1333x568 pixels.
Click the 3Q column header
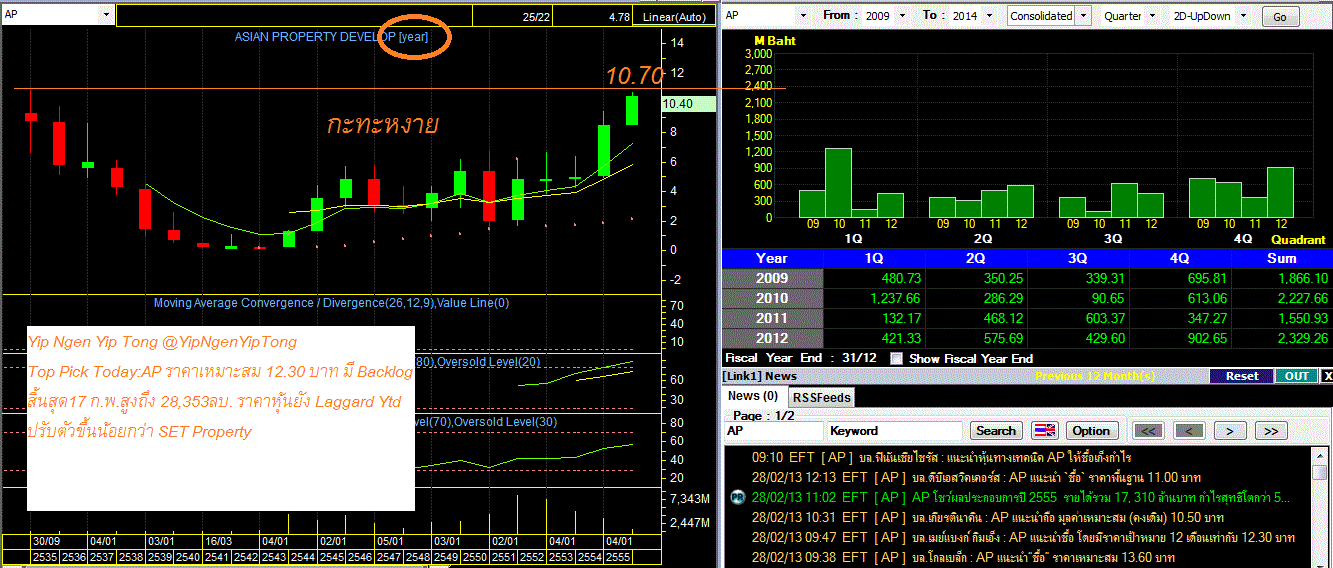(x=1078, y=258)
